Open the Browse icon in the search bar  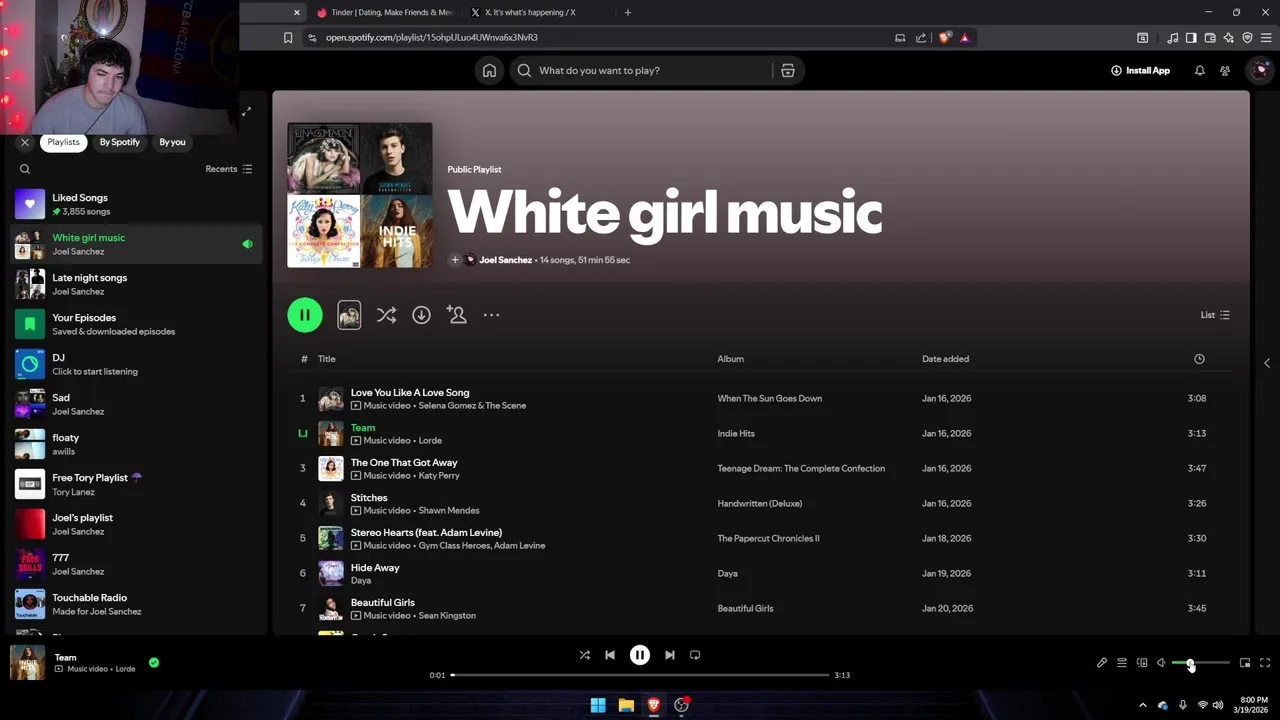(788, 71)
